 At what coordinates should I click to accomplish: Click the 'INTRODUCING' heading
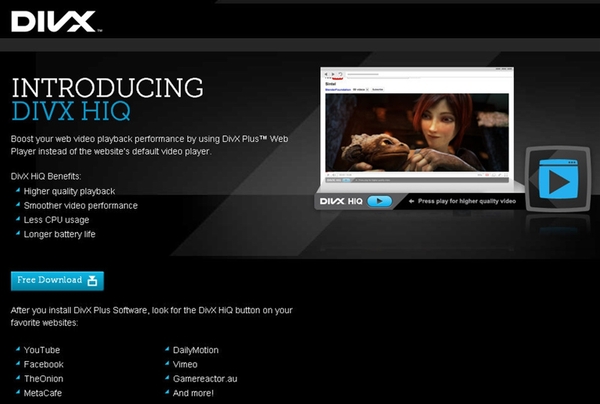pos(108,88)
